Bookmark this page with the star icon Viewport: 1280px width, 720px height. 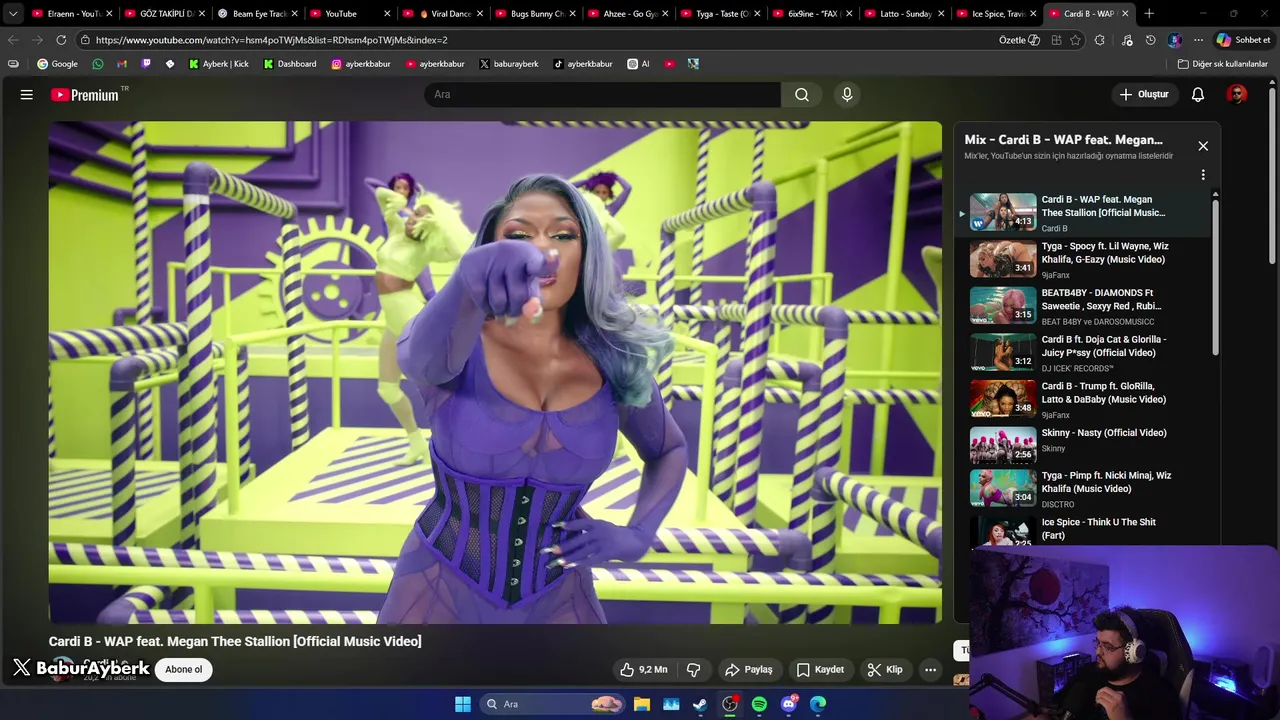(x=1076, y=40)
